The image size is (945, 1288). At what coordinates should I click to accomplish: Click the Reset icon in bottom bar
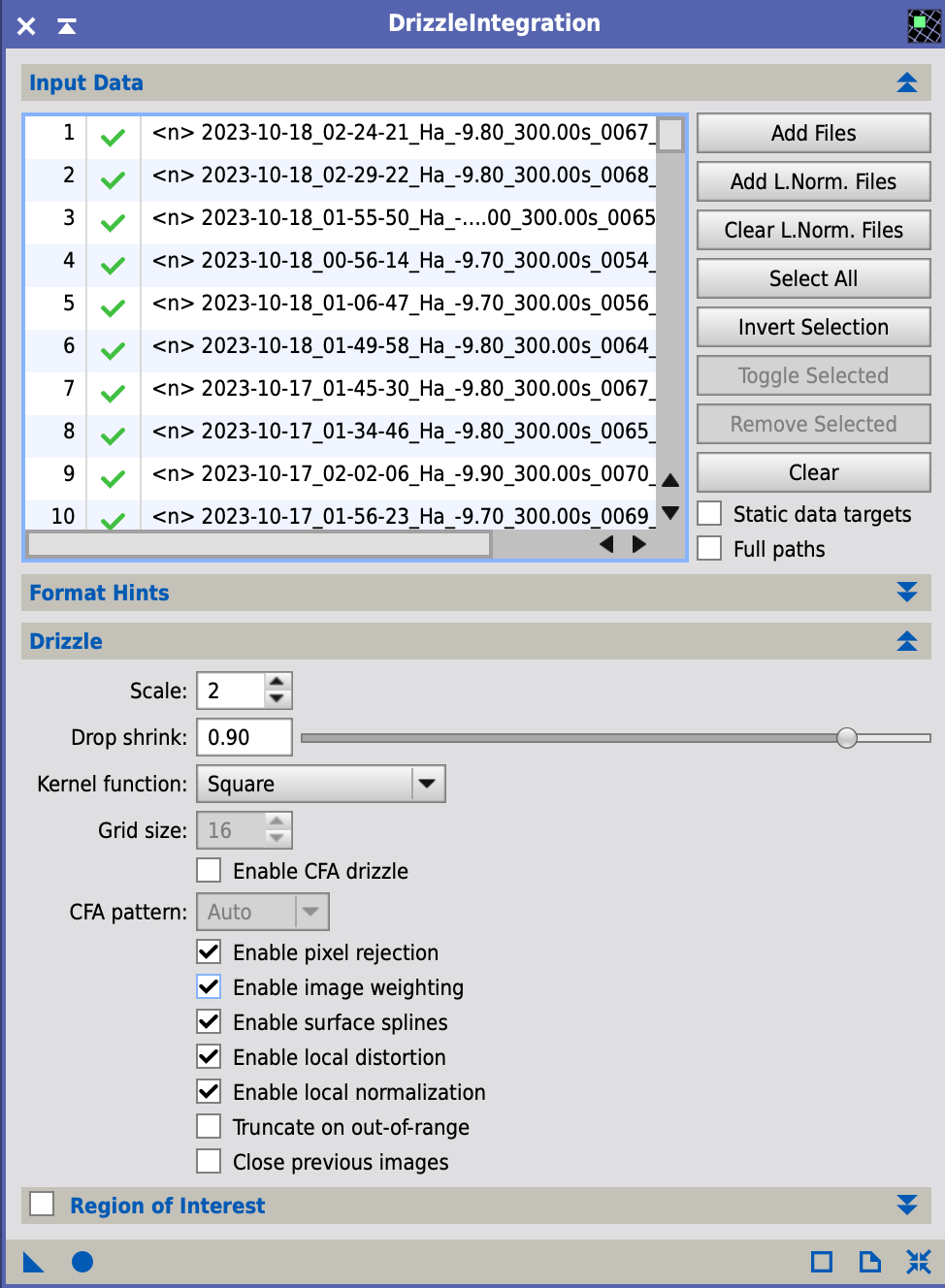[918, 1262]
